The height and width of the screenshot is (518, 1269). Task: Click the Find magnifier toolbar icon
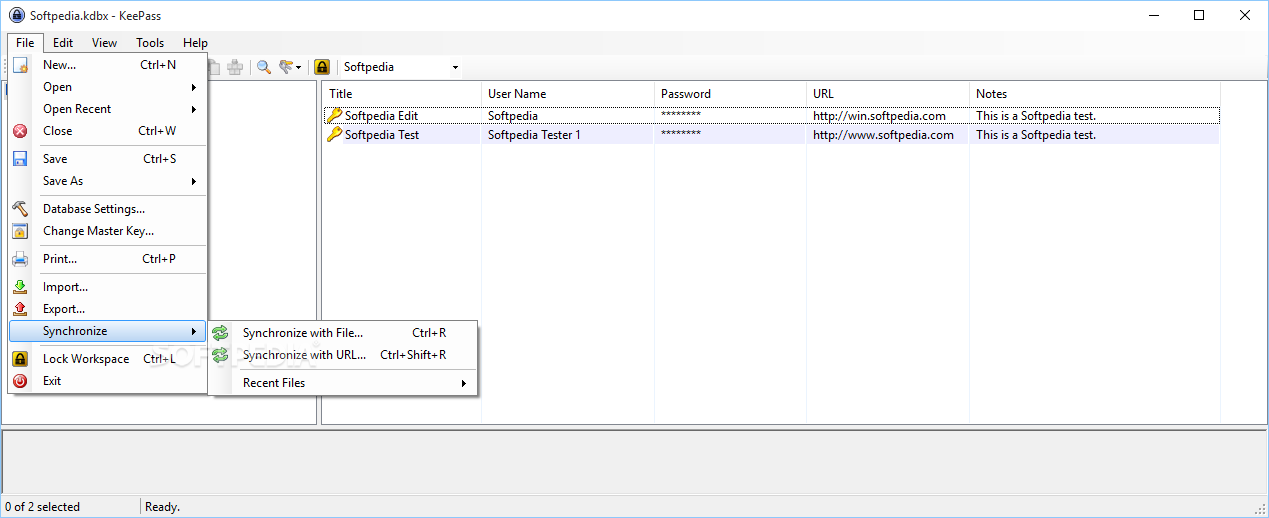coord(264,67)
